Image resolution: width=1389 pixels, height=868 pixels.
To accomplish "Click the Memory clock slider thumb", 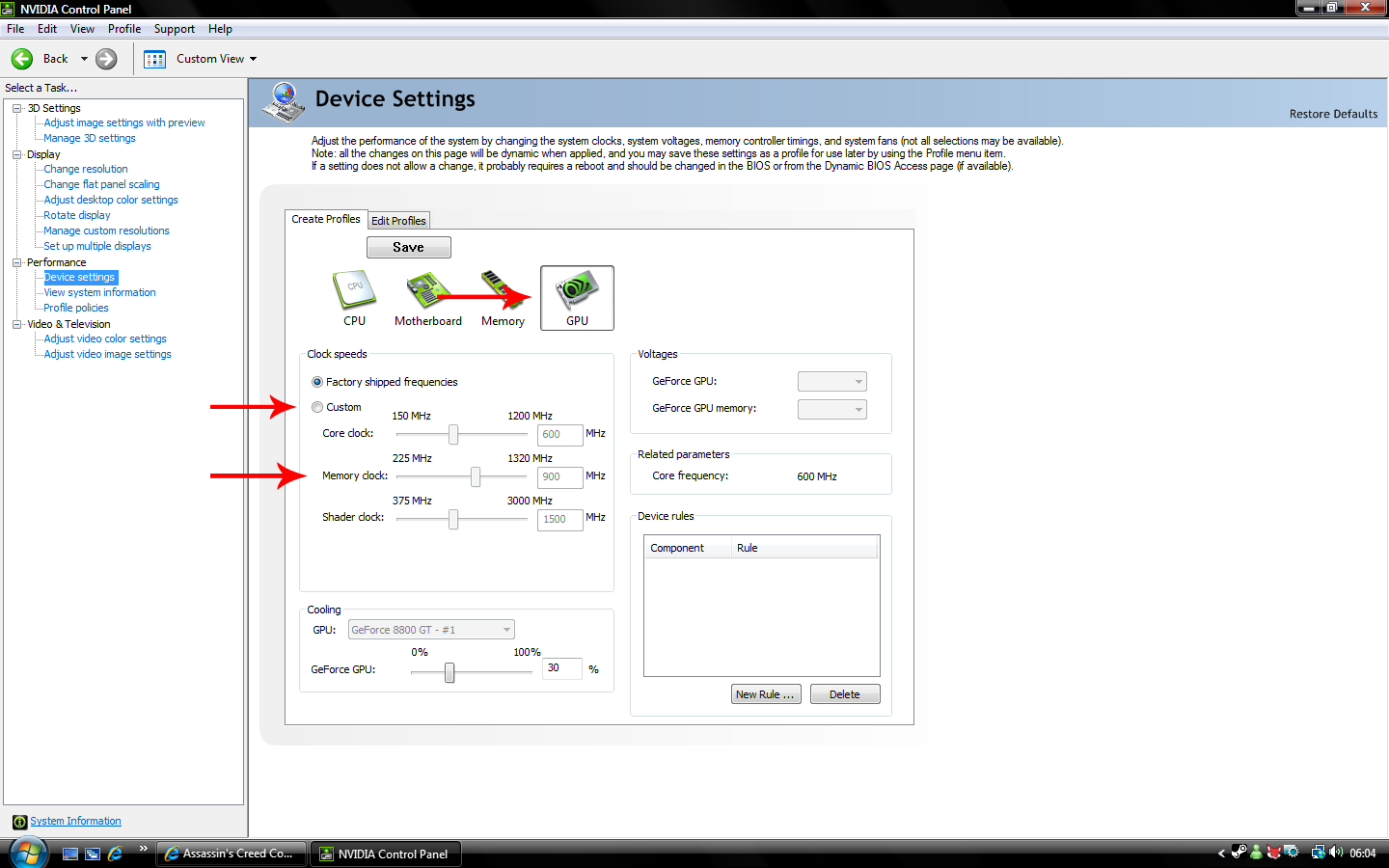I will [x=476, y=477].
